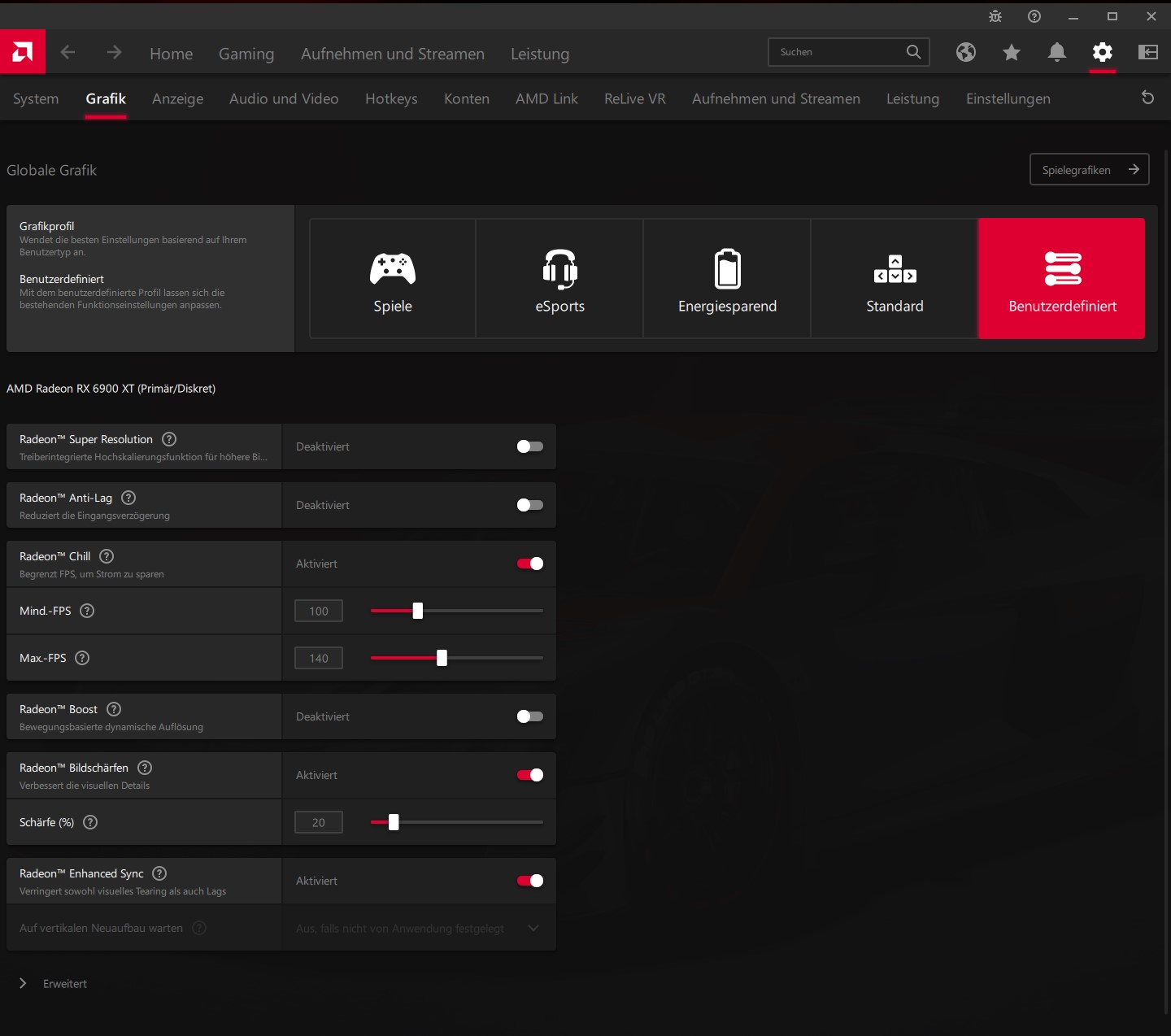The image size is (1171, 1036).
Task: Toggle the sidebar panel icon
Action: point(1148,52)
